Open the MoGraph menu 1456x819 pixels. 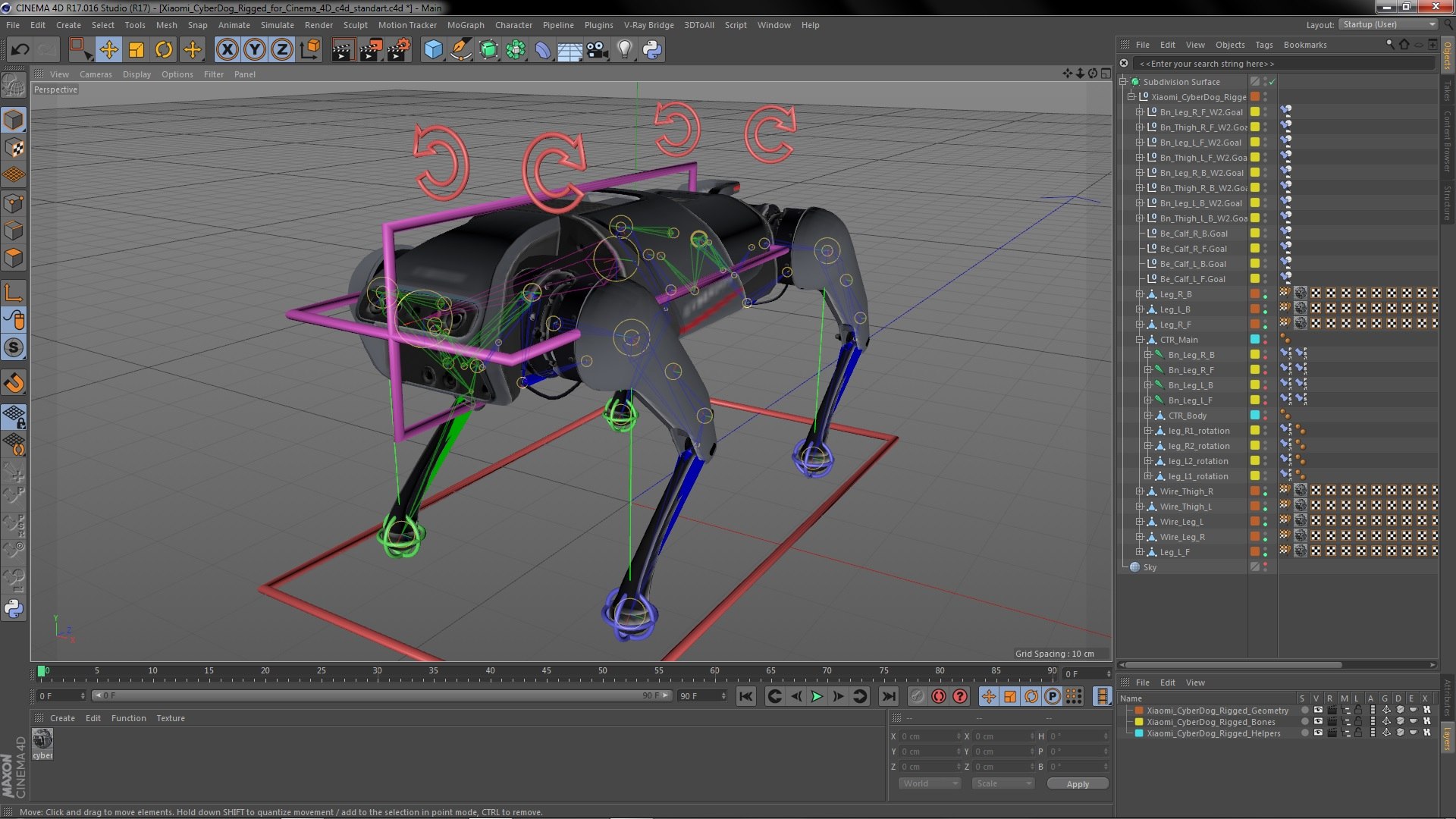pos(466,25)
